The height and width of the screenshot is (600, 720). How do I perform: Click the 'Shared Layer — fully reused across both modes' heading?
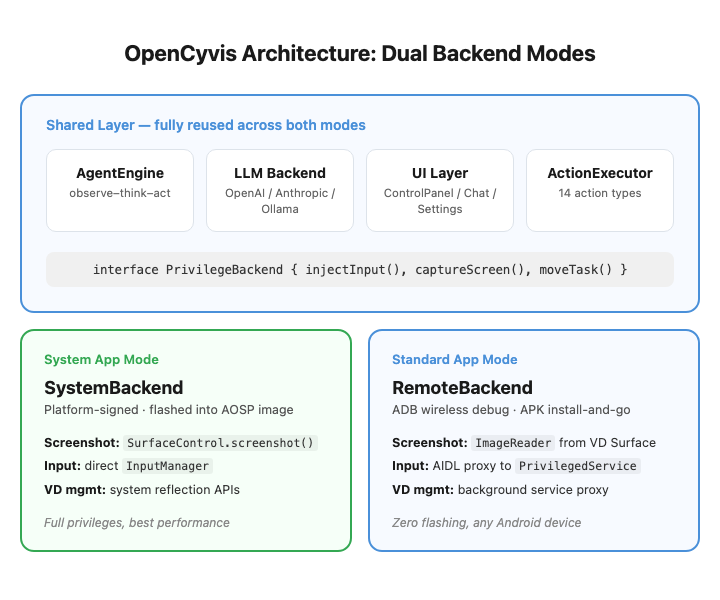tap(206, 125)
